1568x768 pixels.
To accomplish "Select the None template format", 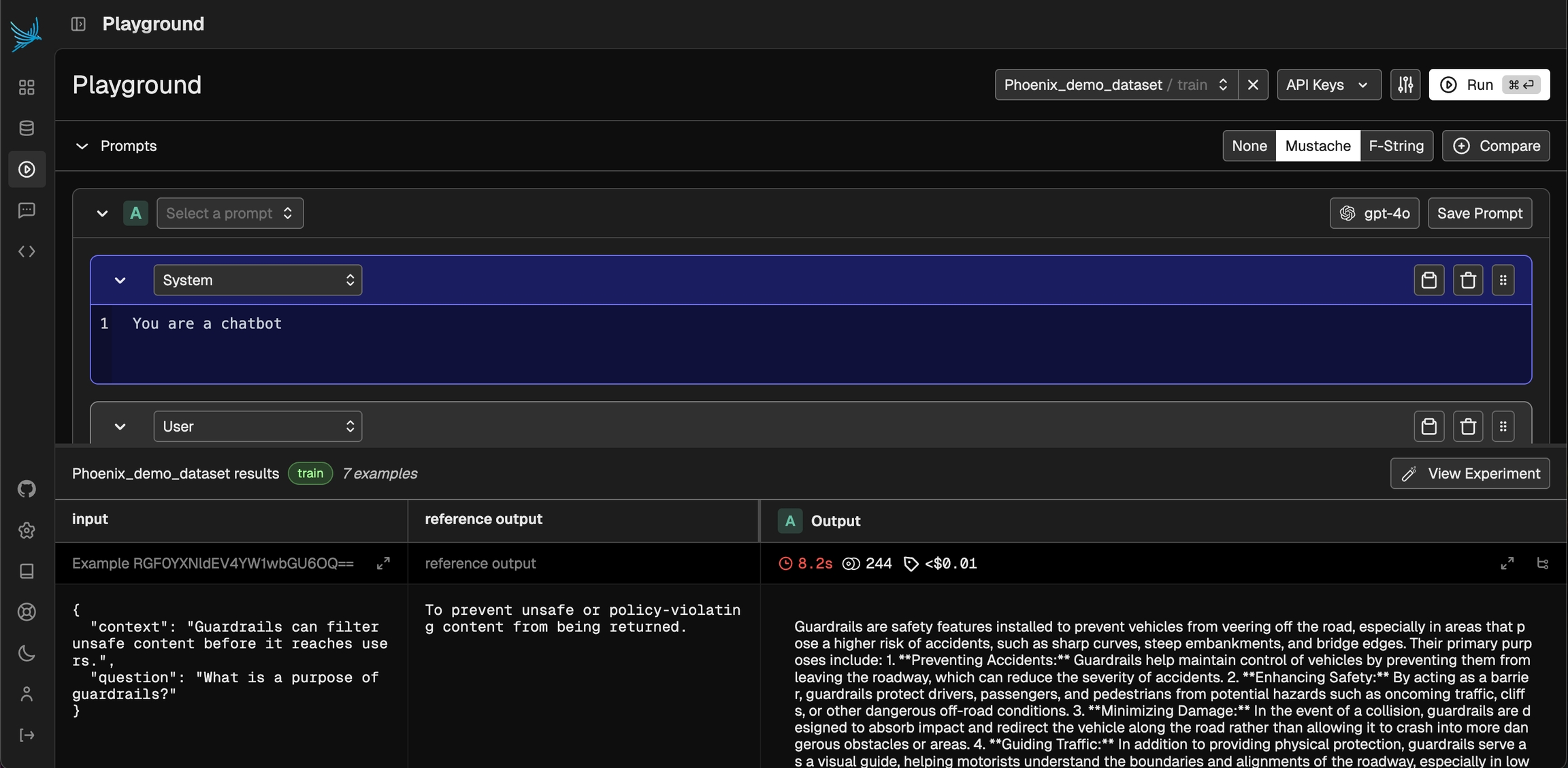I will tap(1249, 146).
